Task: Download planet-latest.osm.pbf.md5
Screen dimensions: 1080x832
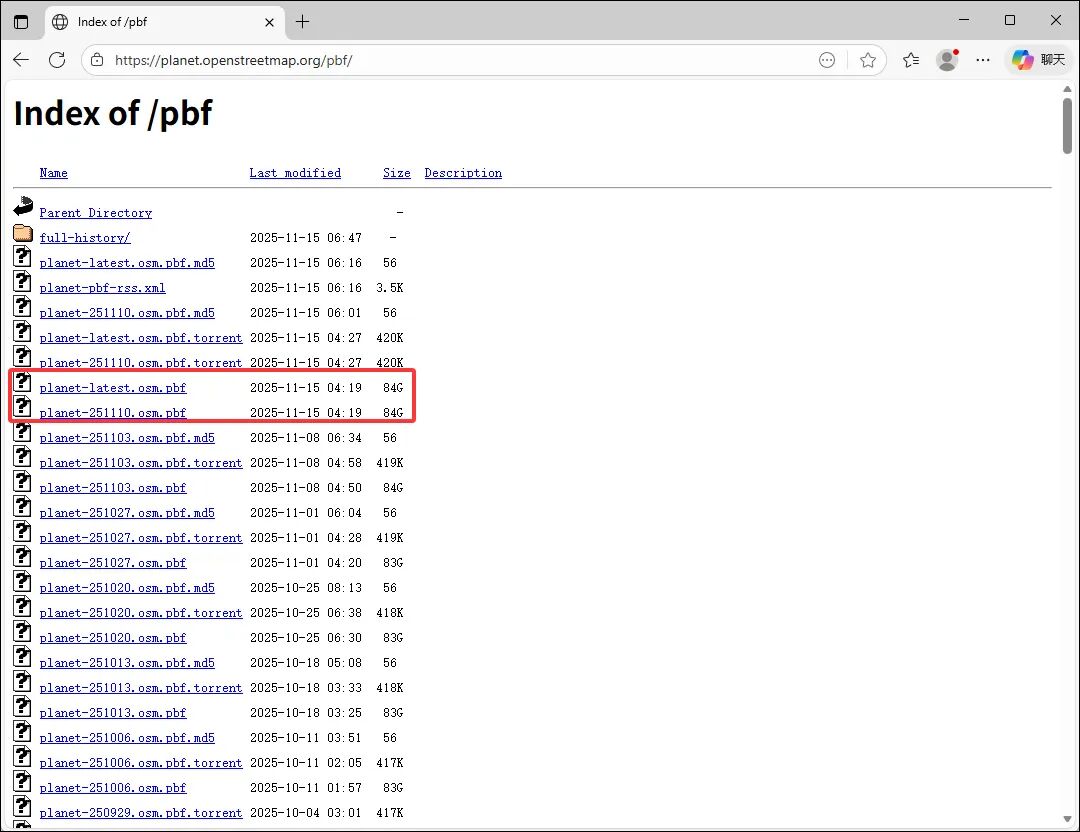Action: pos(127,263)
